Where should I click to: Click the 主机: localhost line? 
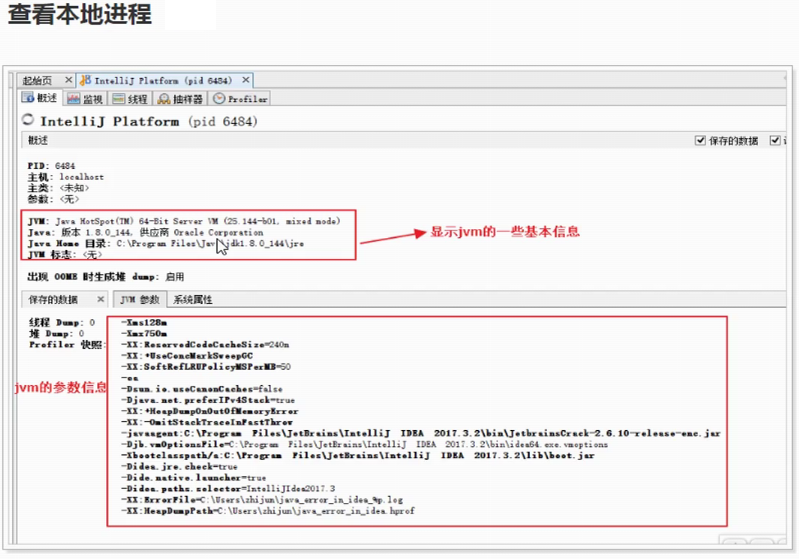pos(66,177)
